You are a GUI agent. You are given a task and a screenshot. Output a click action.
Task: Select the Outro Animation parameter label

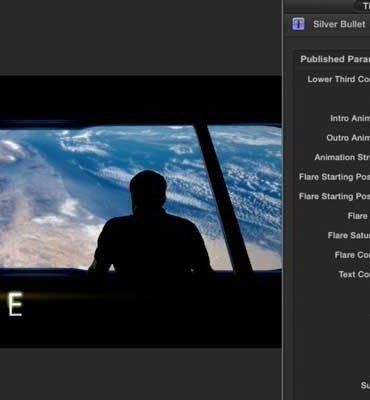(x=348, y=138)
